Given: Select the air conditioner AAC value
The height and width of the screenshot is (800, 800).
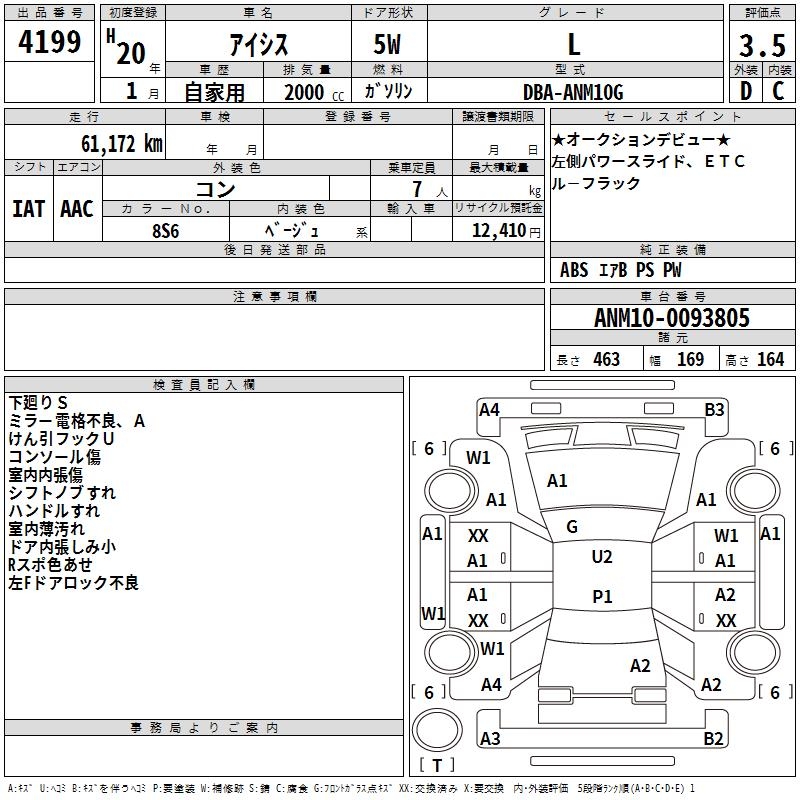Looking at the screenshot, I should coord(77,209).
